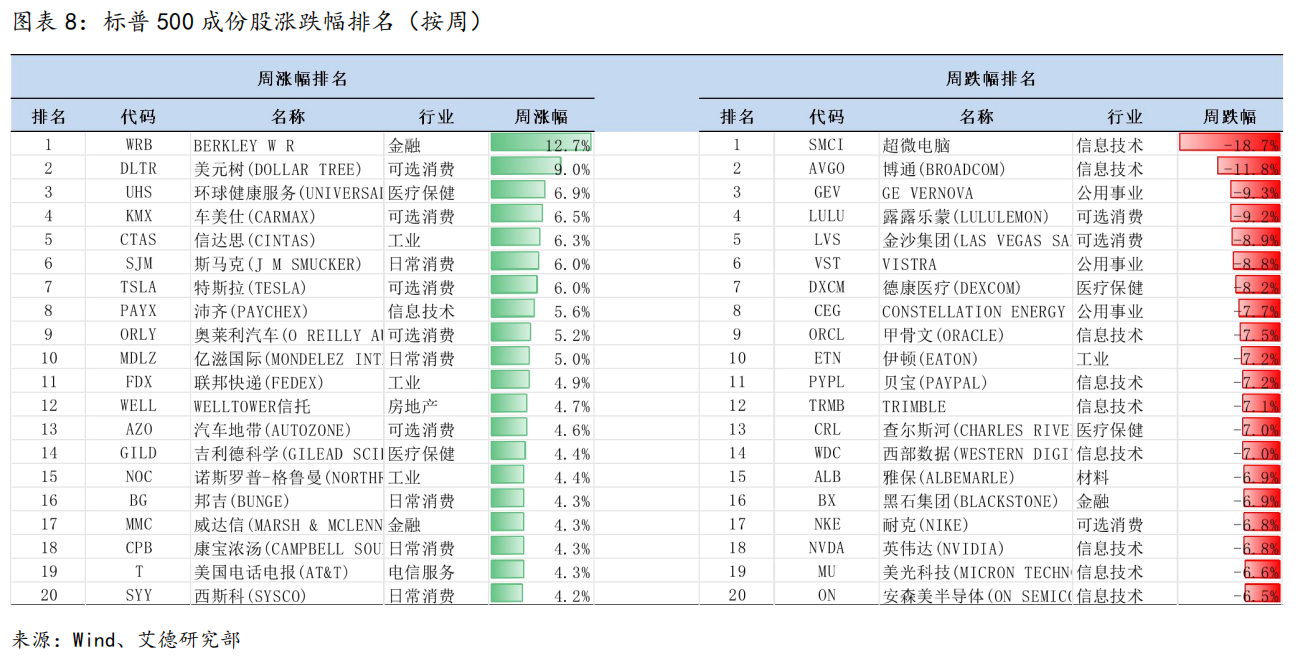Click "行业" header in the weekly gainers table

coord(436,117)
